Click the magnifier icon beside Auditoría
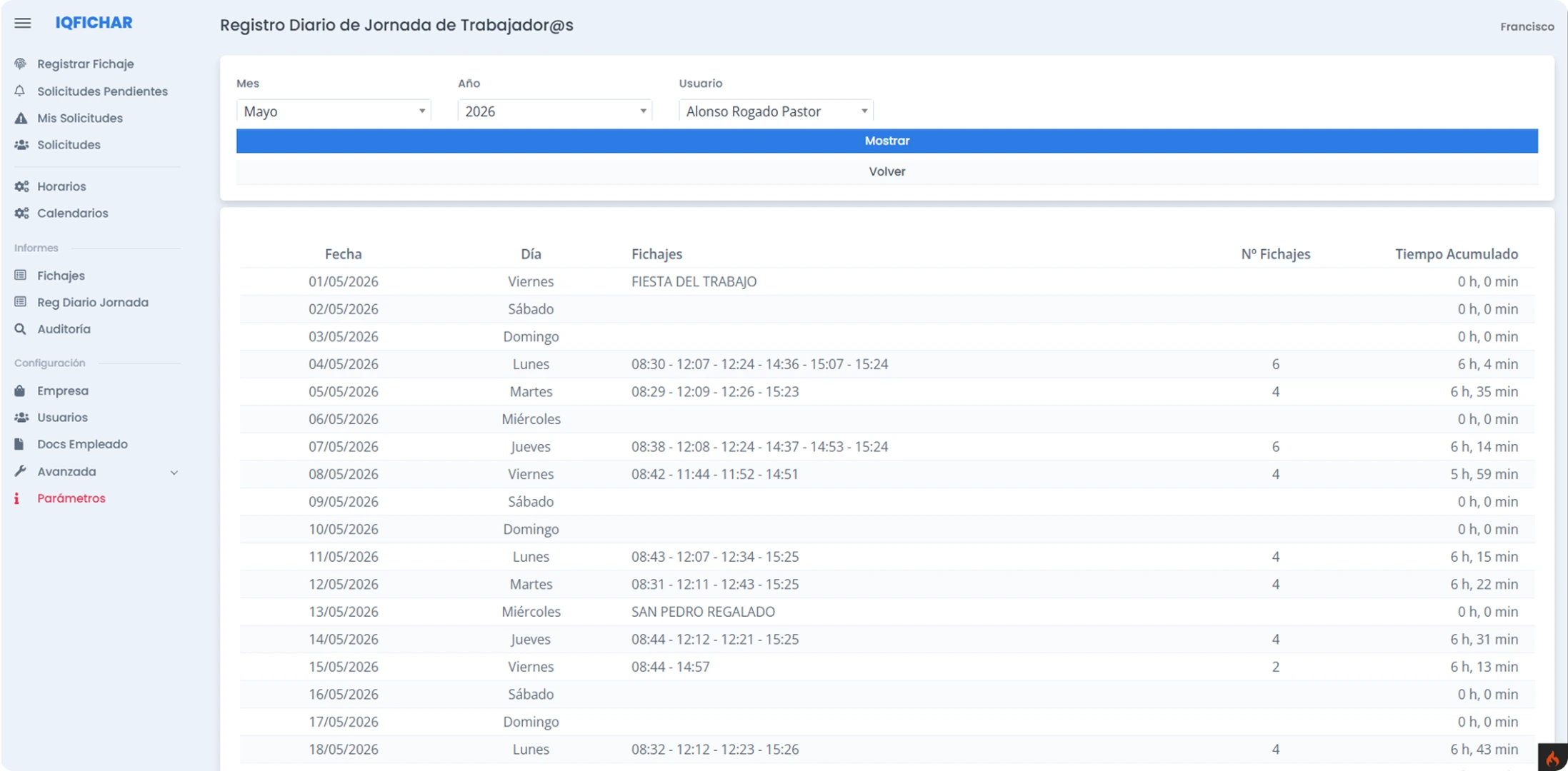This screenshot has height=771, width=1568. (x=20, y=329)
